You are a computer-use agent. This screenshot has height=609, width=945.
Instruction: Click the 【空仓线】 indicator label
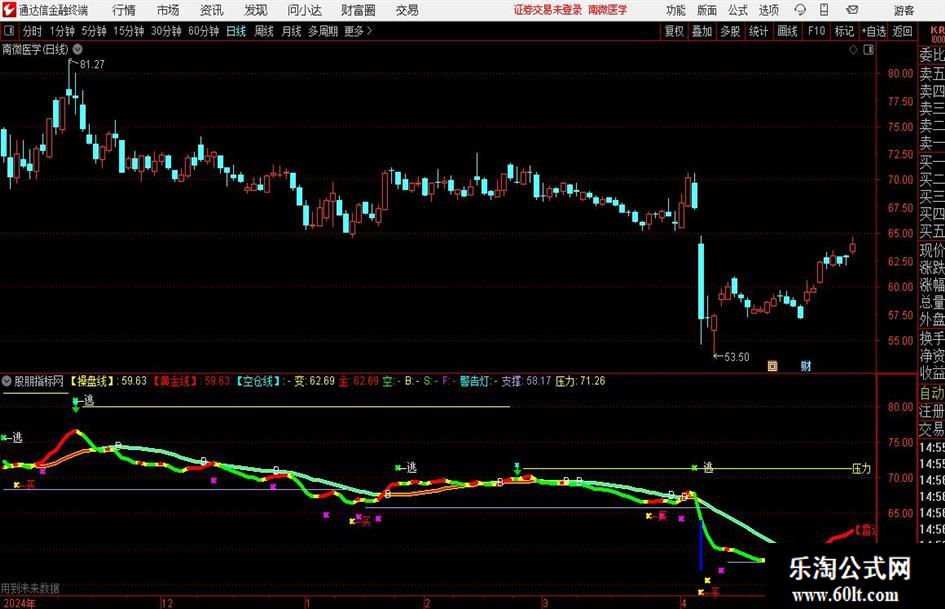click(257, 381)
